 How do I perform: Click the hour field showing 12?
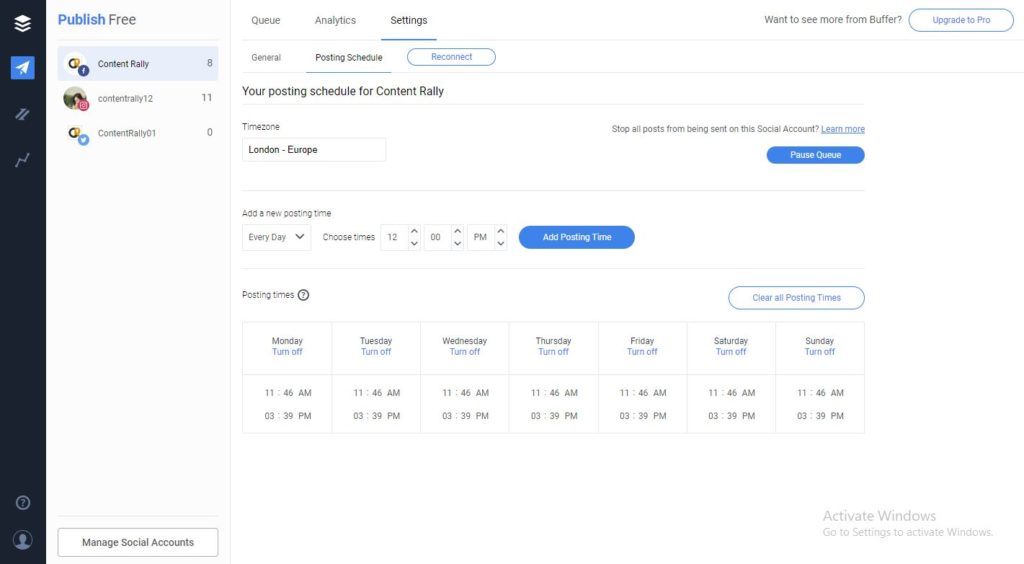(x=394, y=237)
